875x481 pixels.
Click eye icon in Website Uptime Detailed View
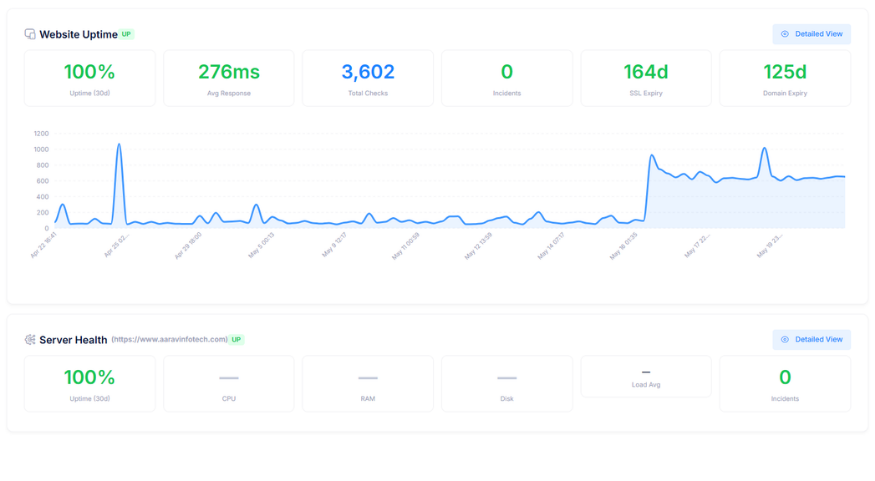point(785,34)
